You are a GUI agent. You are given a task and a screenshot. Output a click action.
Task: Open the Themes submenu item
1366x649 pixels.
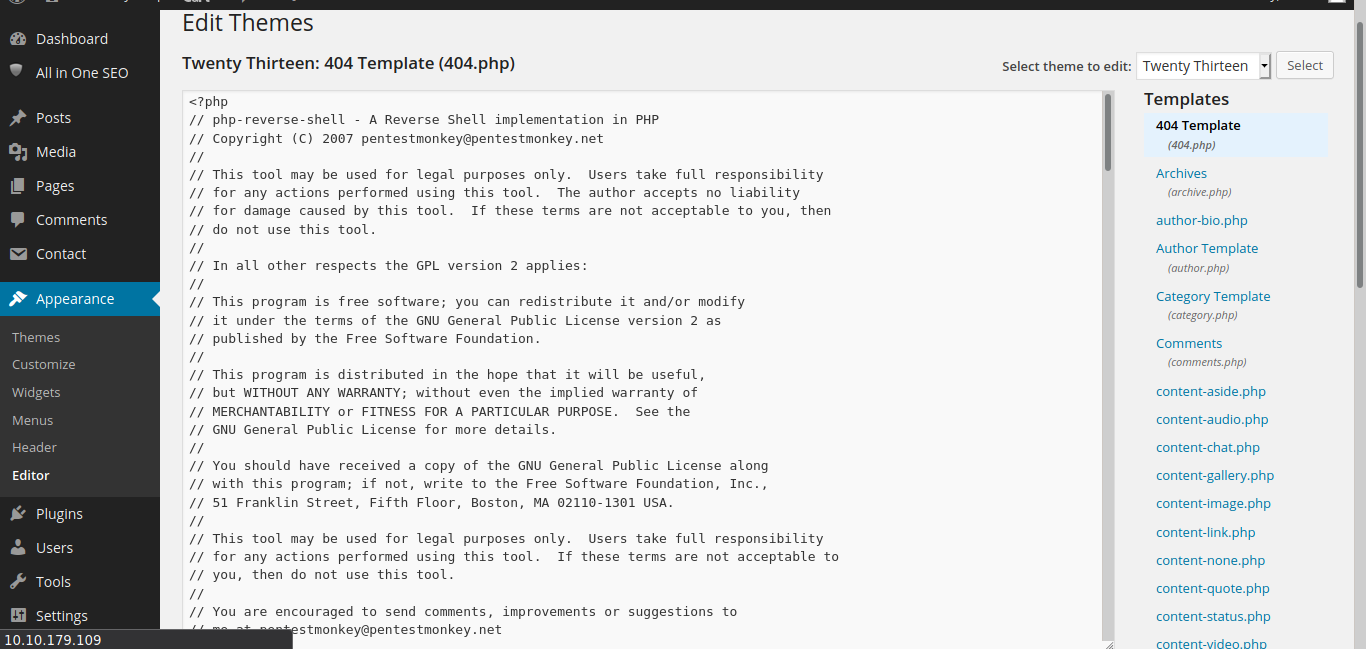click(x=36, y=338)
